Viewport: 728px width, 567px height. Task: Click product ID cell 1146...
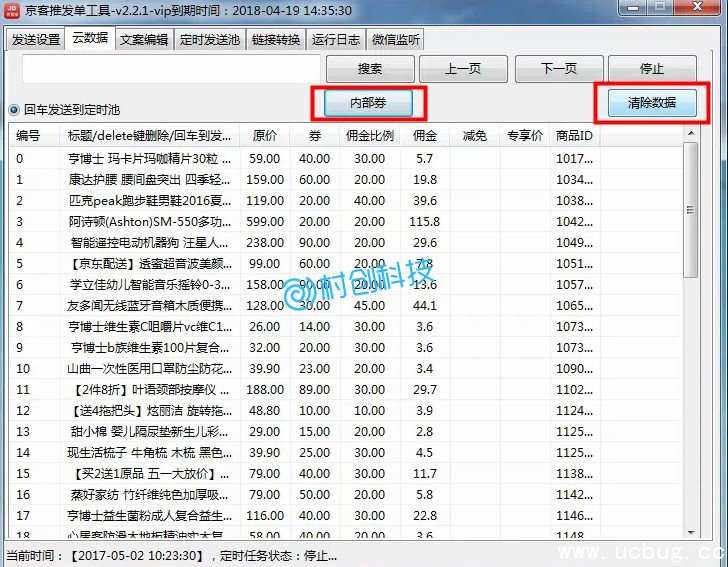point(574,515)
